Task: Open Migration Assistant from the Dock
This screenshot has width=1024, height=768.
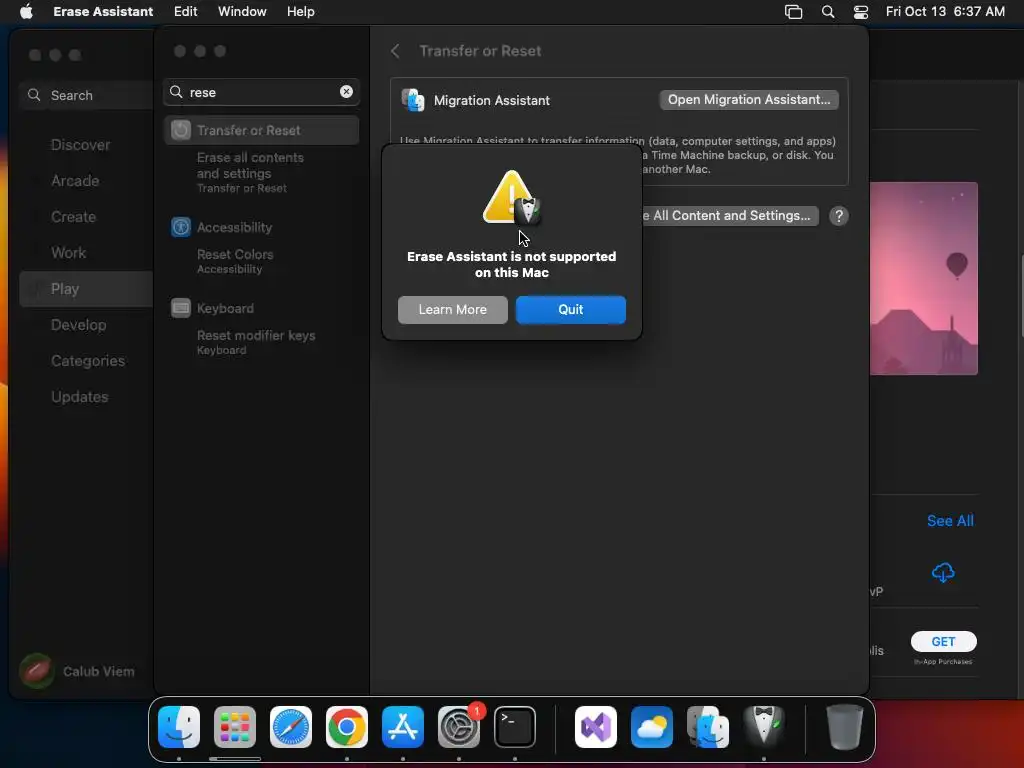Action: tap(708, 727)
